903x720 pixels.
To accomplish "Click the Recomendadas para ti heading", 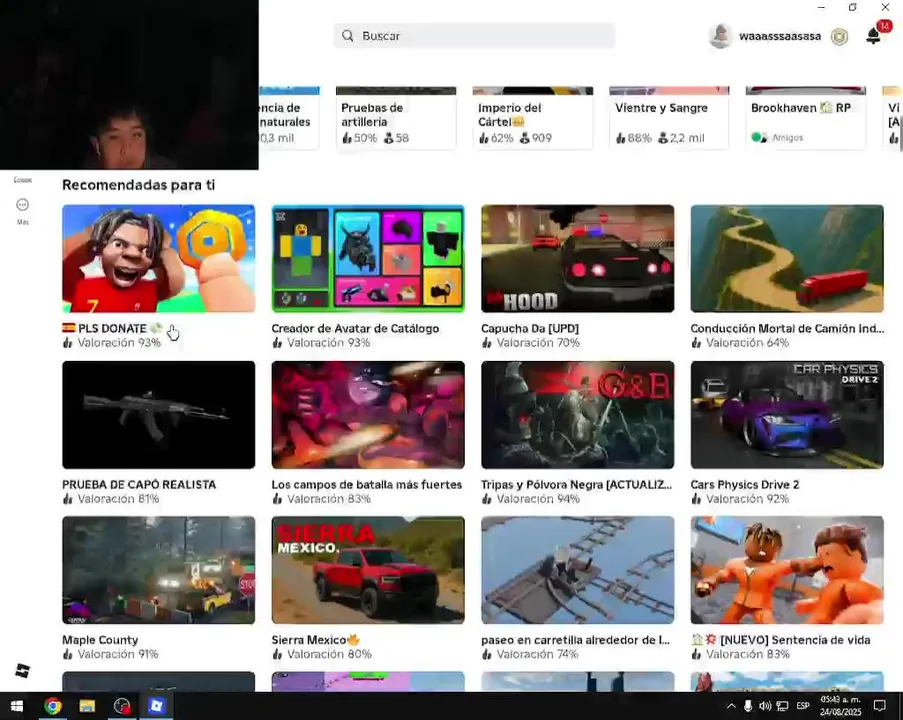I will (x=138, y=185).
